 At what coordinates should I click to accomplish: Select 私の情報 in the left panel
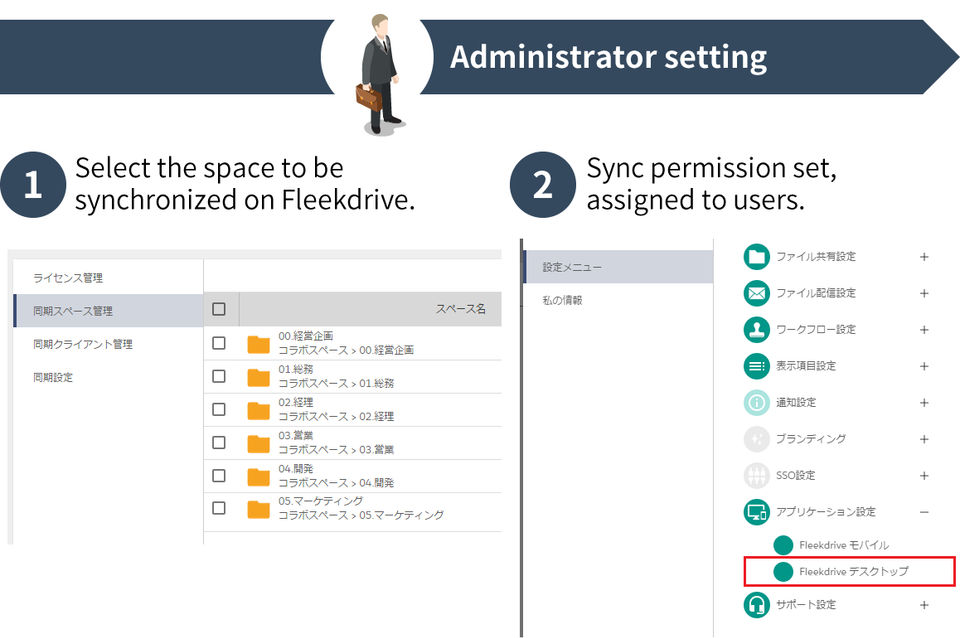[x=562, y=300]
